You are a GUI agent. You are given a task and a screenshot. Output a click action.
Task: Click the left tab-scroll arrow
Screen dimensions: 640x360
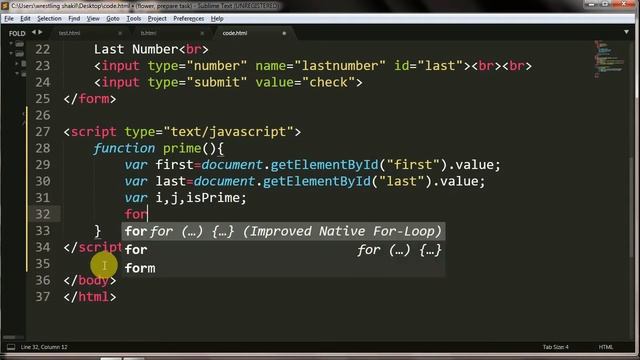[34, 32]
